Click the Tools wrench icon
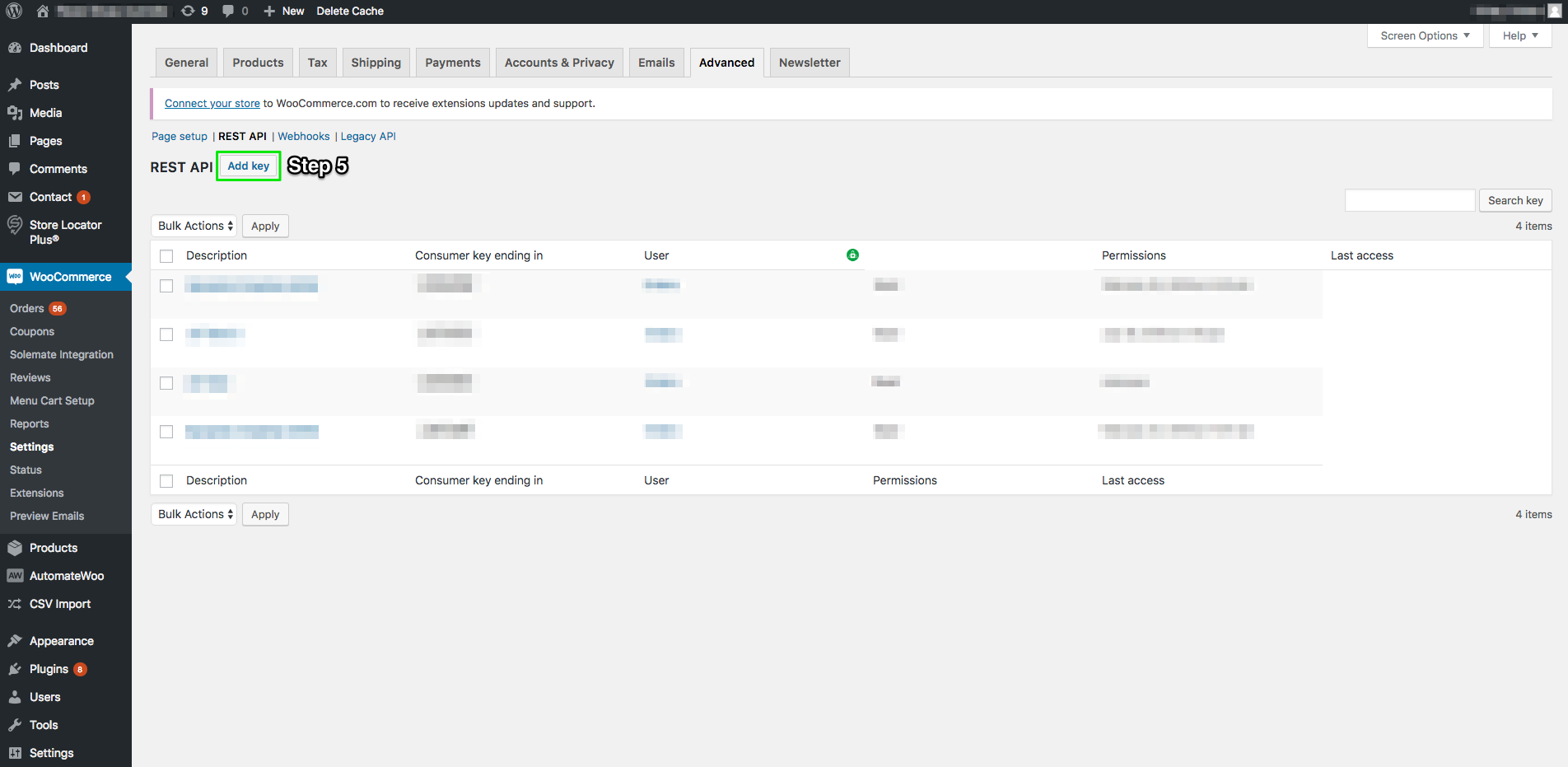The width and height of the screenshot is (1568, 767). tap(15, 725)
